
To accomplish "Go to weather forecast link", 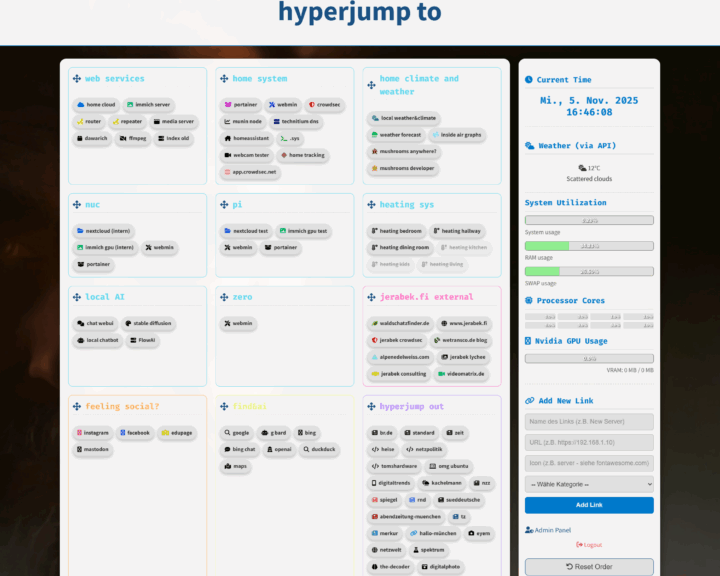I will click(396, 134).
